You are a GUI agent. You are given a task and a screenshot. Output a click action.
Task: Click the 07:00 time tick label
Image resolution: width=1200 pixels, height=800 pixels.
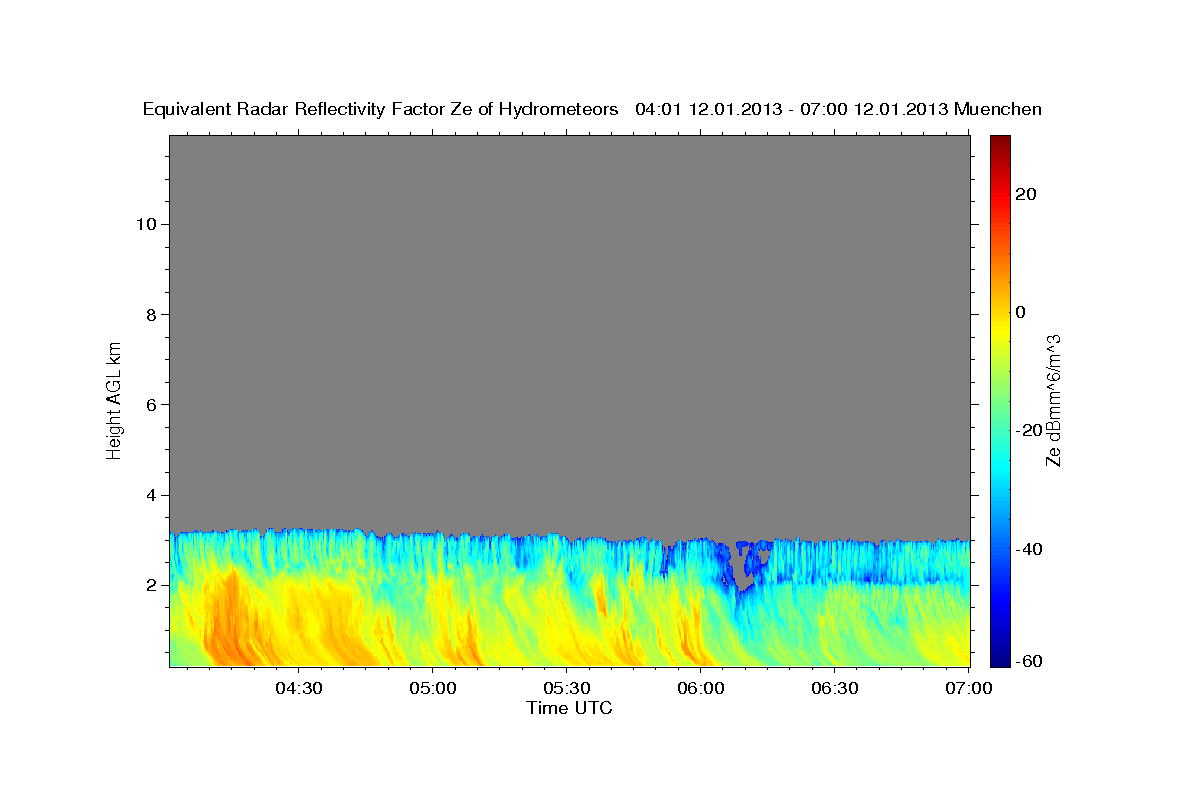pos(968,688)
